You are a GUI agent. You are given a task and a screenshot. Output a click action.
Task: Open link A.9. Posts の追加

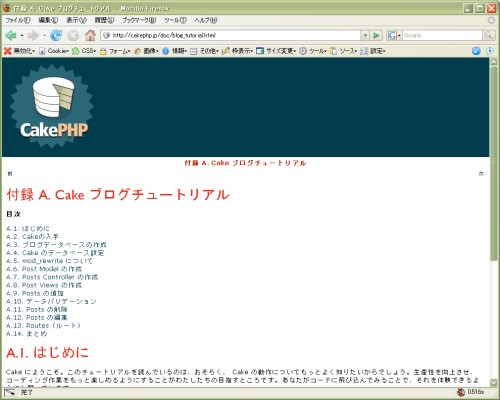coord(35,293)
